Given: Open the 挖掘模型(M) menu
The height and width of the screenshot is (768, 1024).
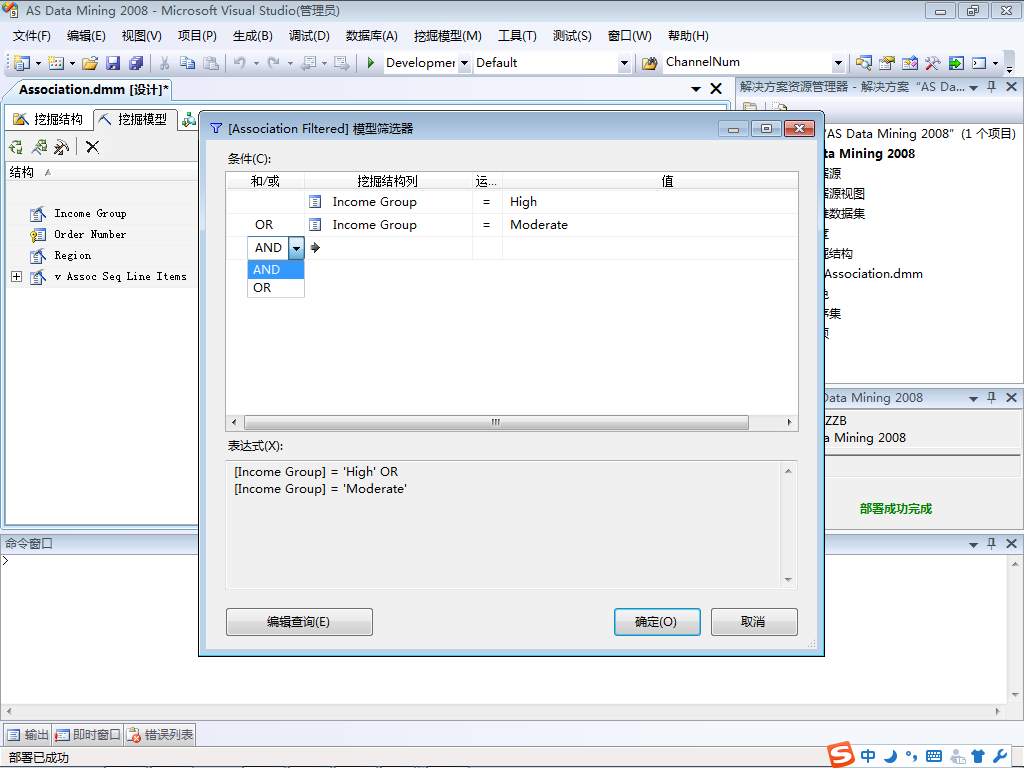Looking at the screenshot, I should 447,36.
